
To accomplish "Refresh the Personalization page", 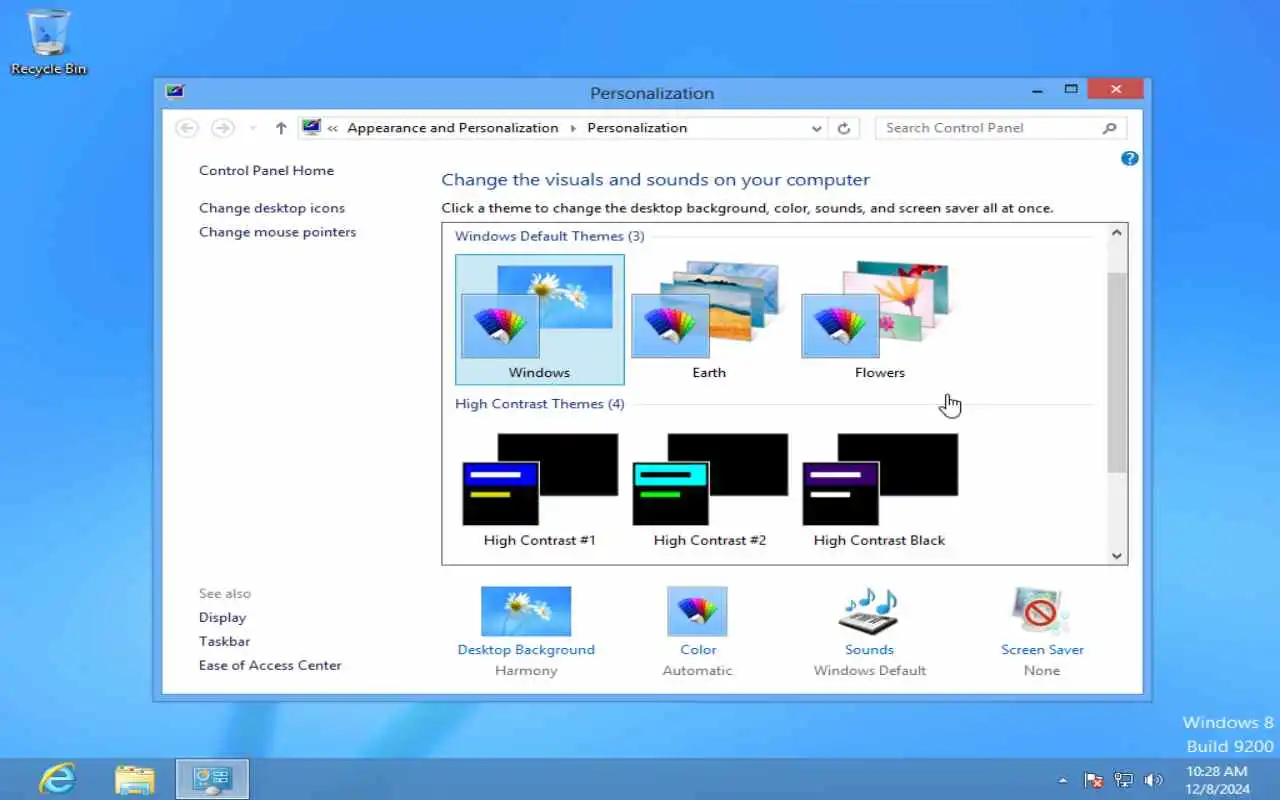I will click(x=844, y=128).
